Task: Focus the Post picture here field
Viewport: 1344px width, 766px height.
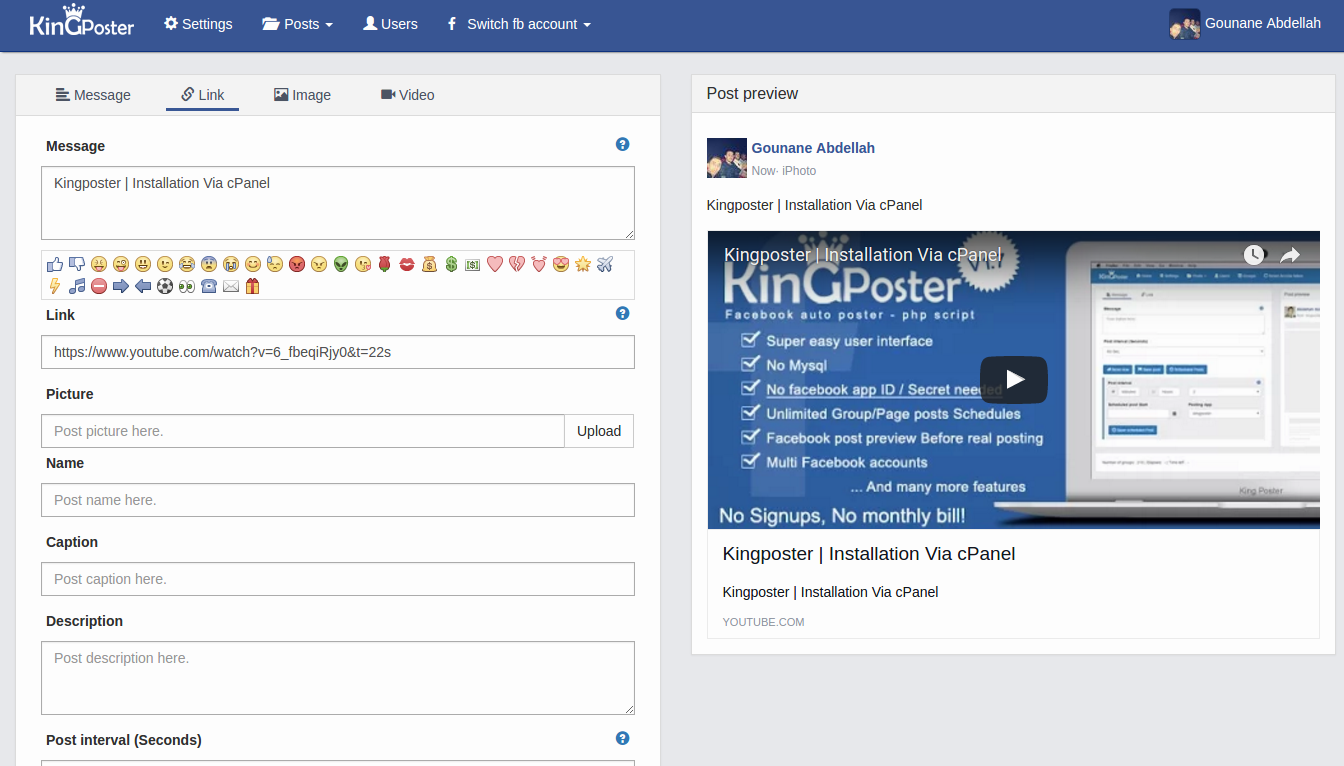Action: pos(303,431)
